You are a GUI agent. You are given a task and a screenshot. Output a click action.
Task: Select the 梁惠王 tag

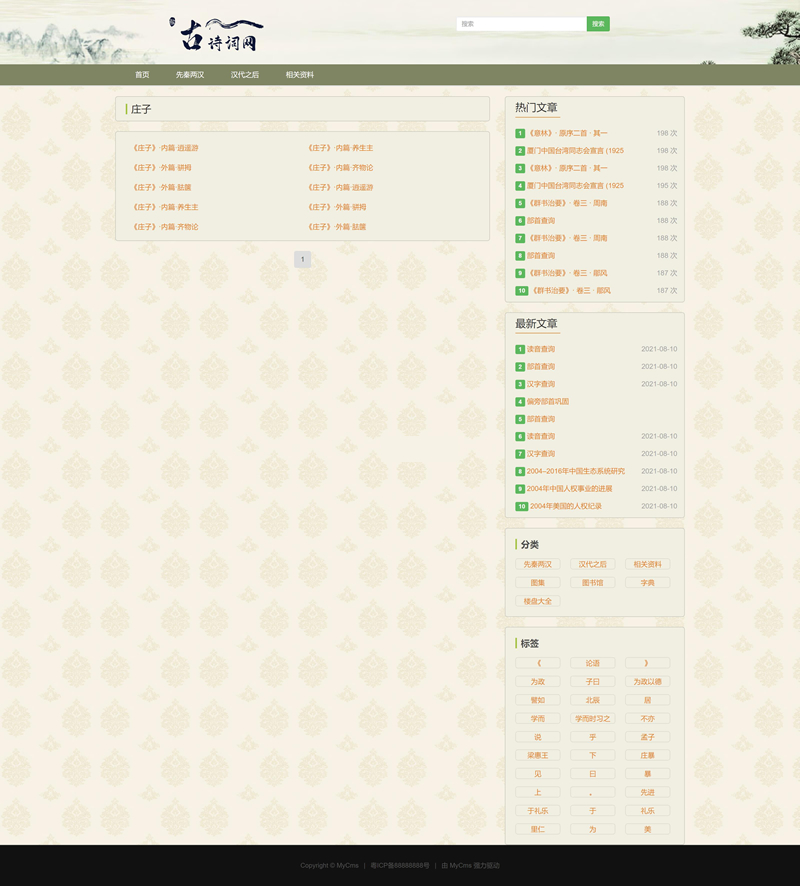538,756
